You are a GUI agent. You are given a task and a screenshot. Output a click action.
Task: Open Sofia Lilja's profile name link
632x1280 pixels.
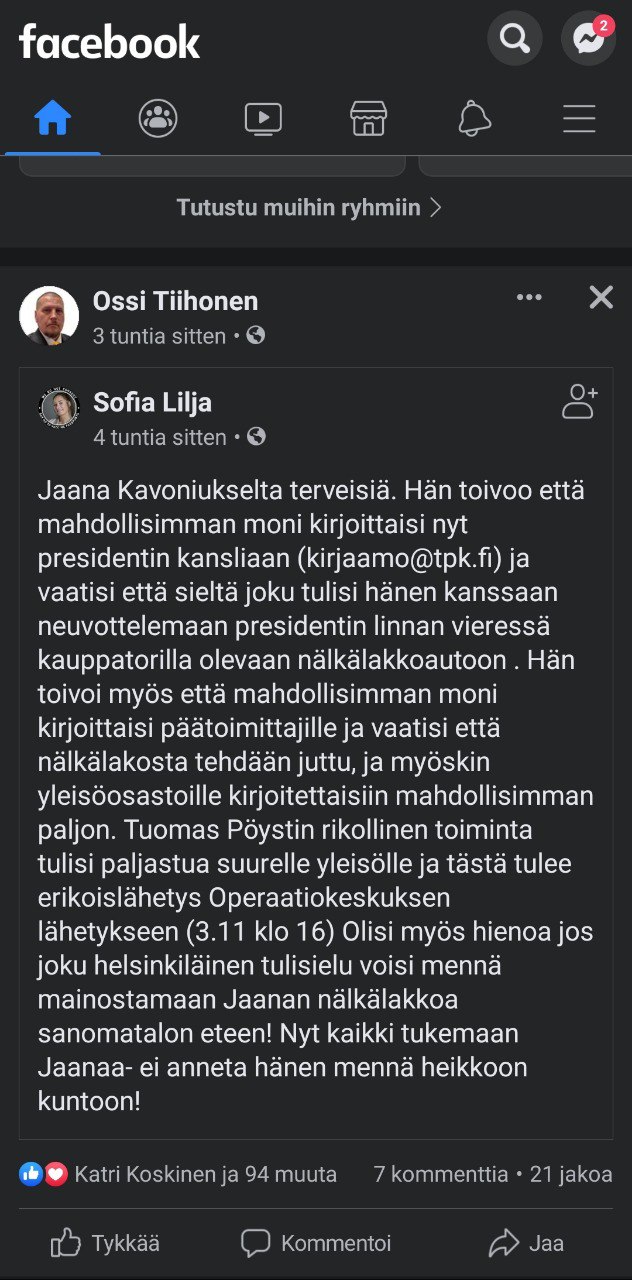point(152,402)
